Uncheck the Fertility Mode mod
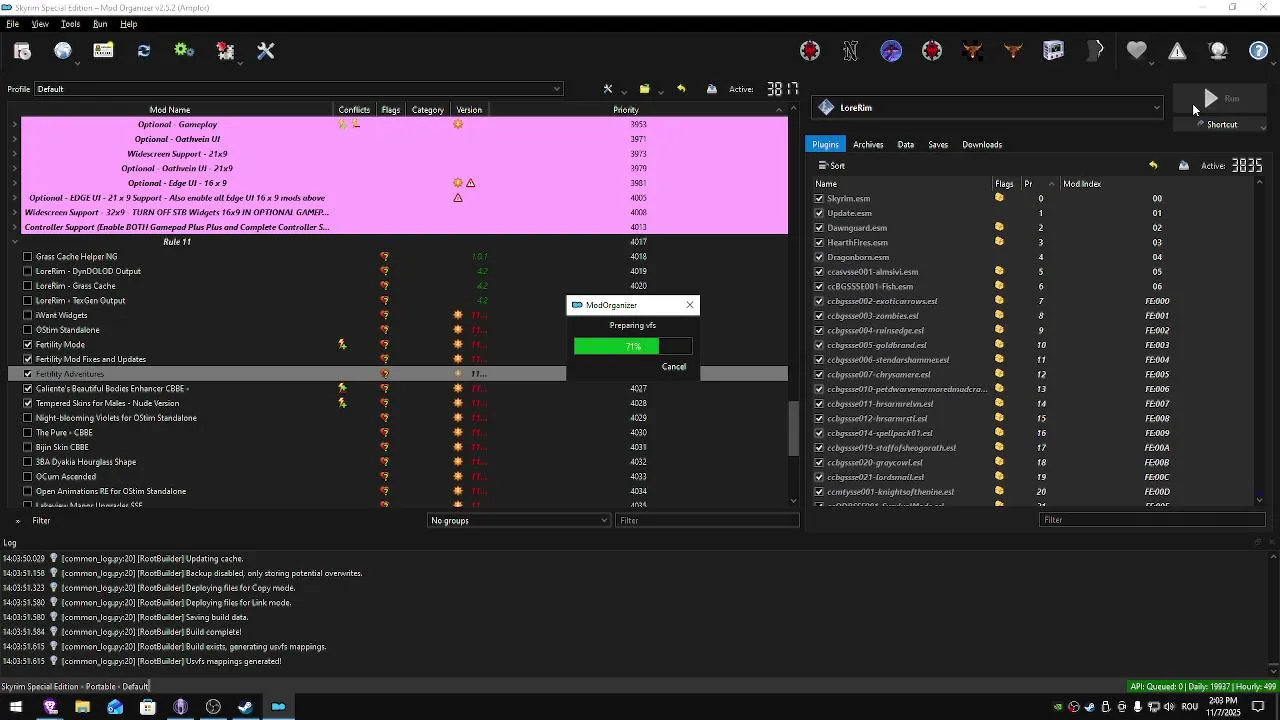This screenshot has width=1280, height=720. (28, 345)
